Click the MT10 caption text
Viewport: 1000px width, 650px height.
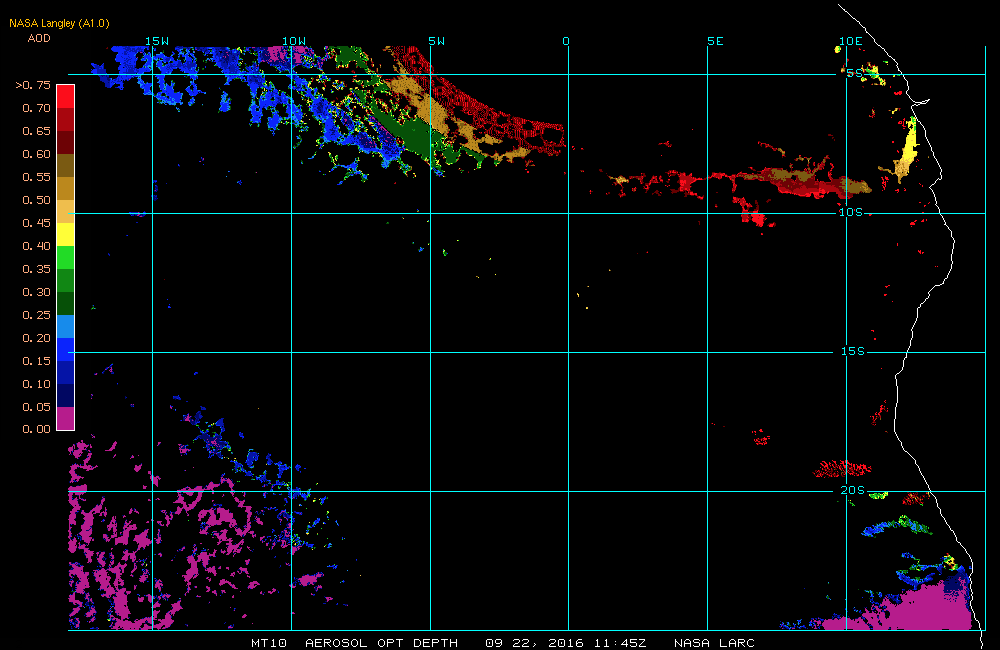click(x=269, y=643)
